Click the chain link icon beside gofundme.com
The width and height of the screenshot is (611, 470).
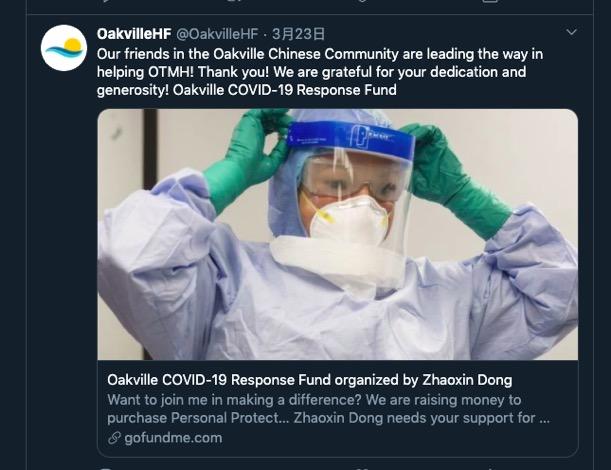[114, 438]
